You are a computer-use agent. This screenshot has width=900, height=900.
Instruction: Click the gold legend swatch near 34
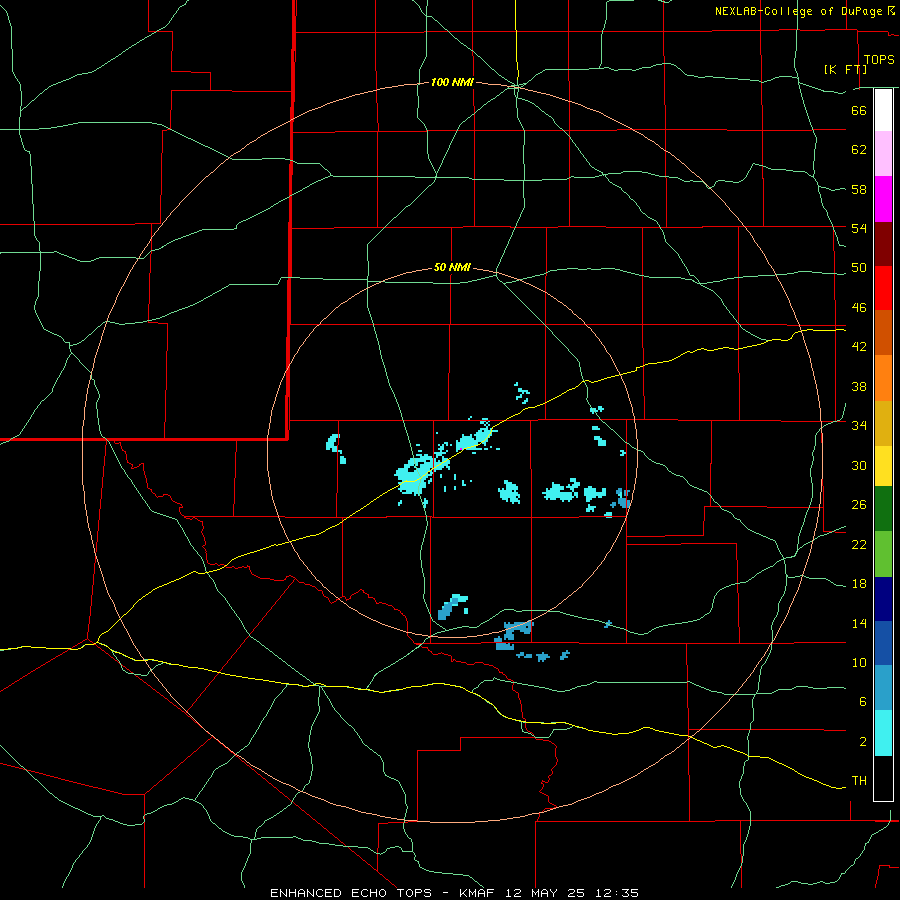[x=883, y=423]
